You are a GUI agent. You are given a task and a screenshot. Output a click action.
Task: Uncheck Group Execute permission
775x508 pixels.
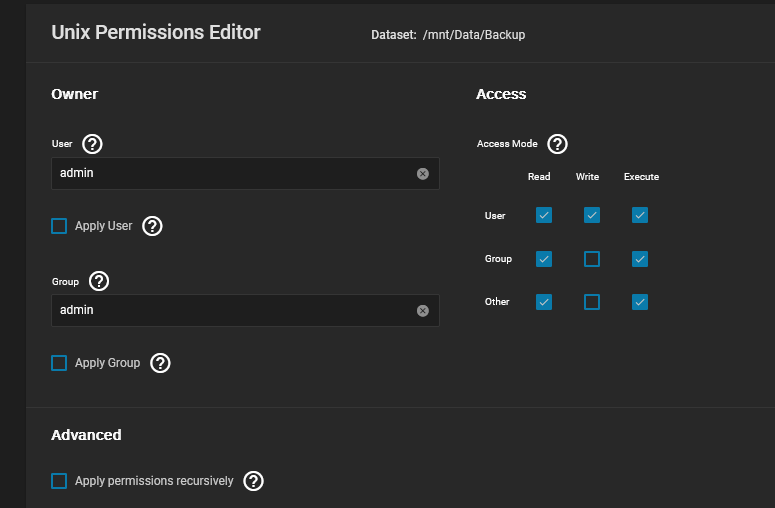640,259
